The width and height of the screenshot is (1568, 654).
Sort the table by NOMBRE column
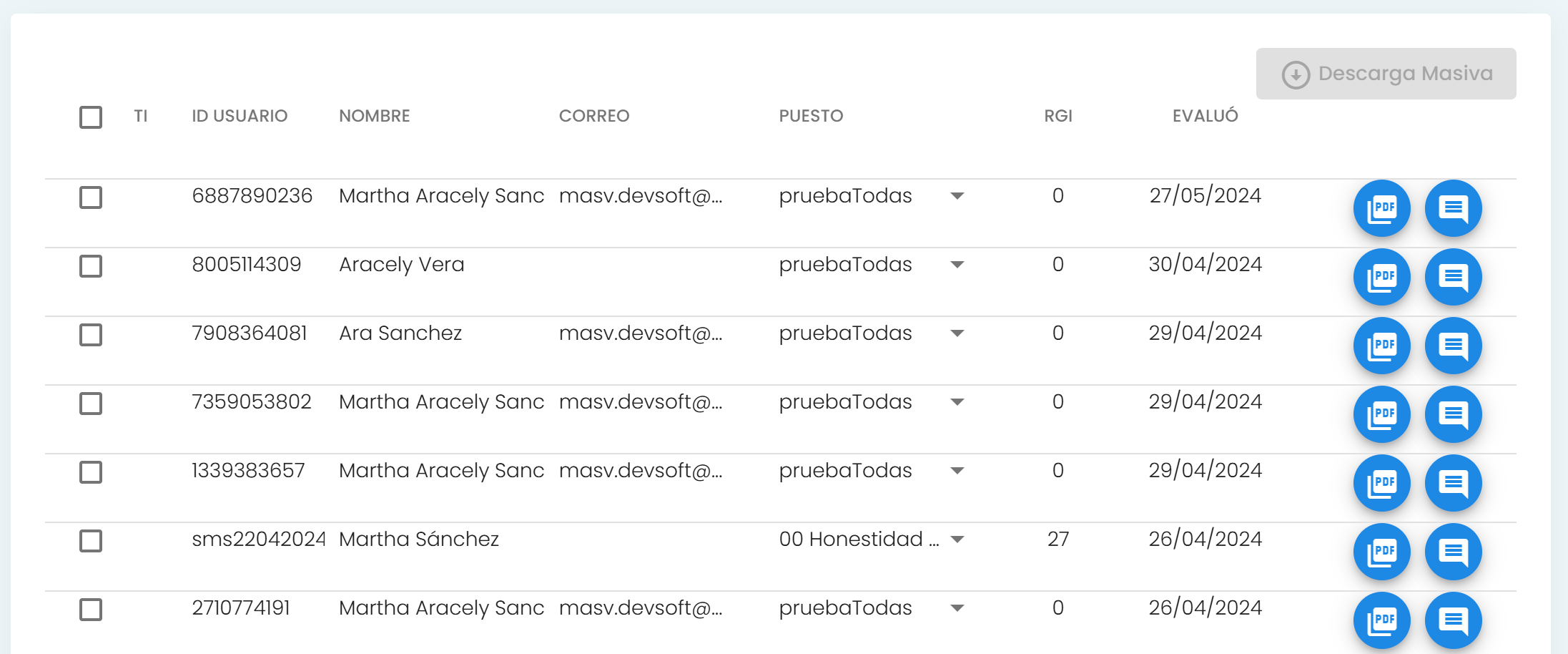pyautogui.click(x=374, y=116)
